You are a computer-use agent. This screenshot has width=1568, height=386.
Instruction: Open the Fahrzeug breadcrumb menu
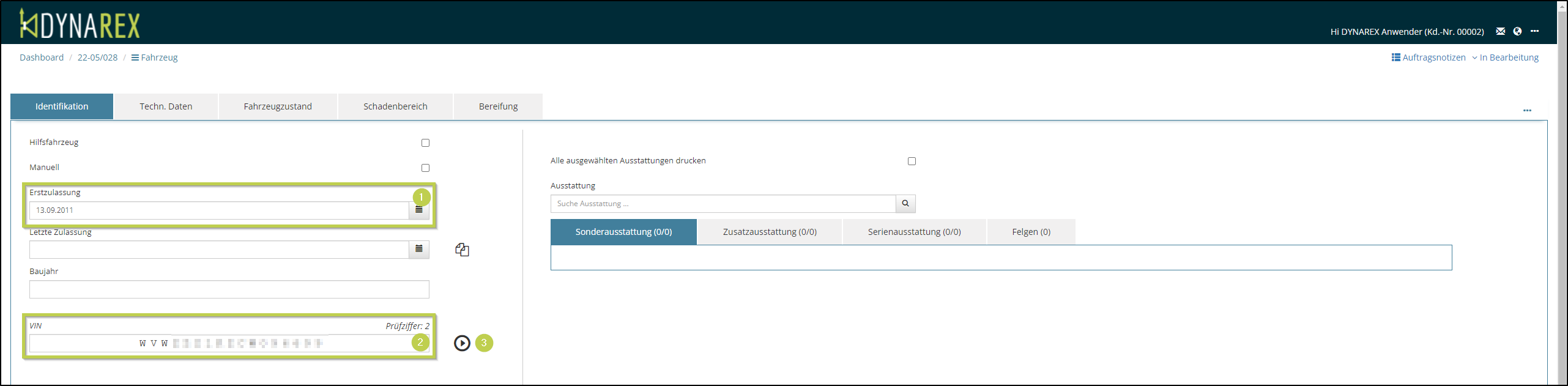point(154,58)
